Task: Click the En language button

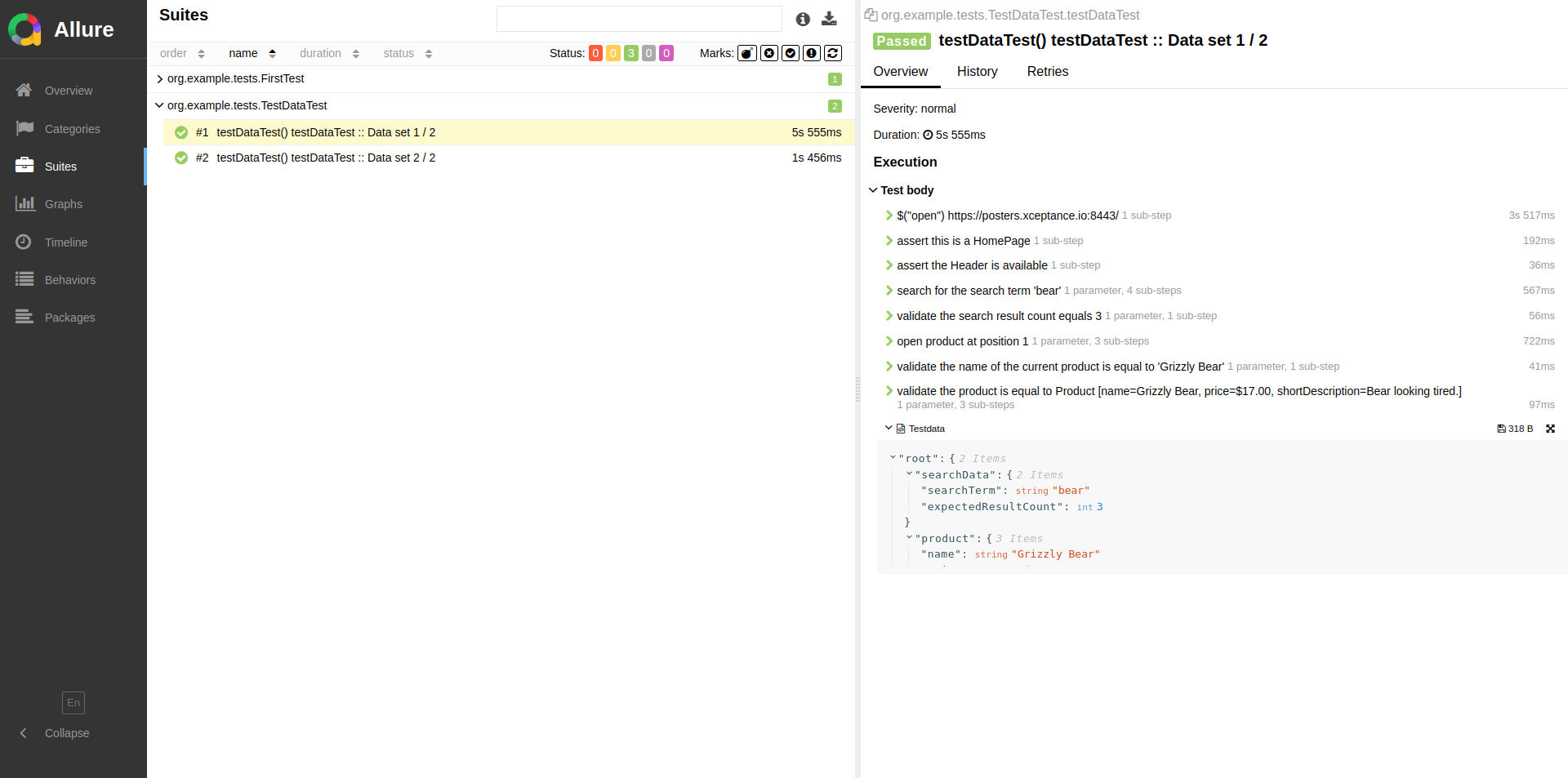Action: click(73, 703)
